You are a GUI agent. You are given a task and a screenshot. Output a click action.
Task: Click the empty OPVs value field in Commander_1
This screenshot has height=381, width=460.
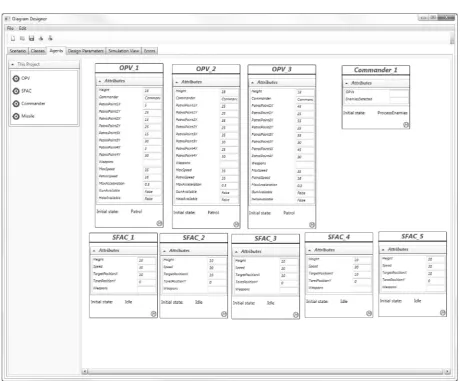[399, 92]
